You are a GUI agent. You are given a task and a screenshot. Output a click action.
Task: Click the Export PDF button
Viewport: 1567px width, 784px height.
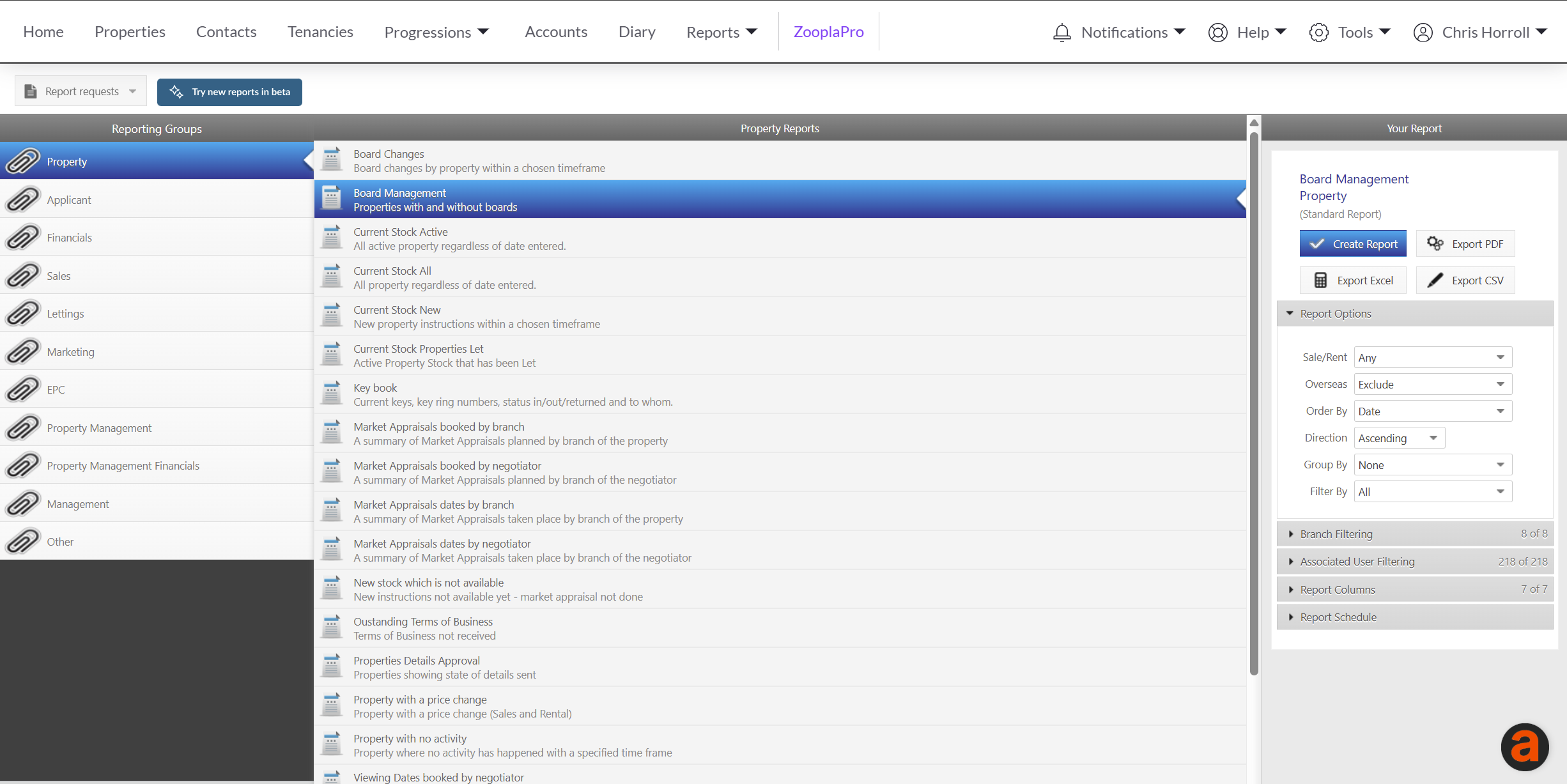1465,244
